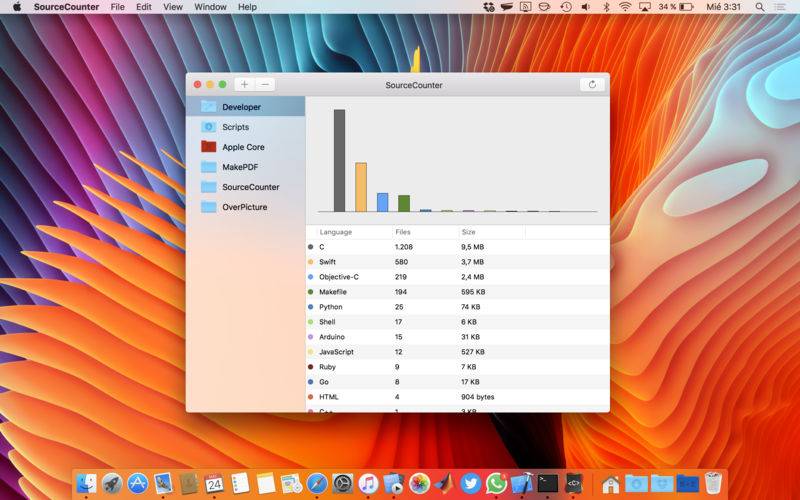Click the blue Objective-C bar in the chart
This screenshot has width=800, height=500.
pos(382,202)
